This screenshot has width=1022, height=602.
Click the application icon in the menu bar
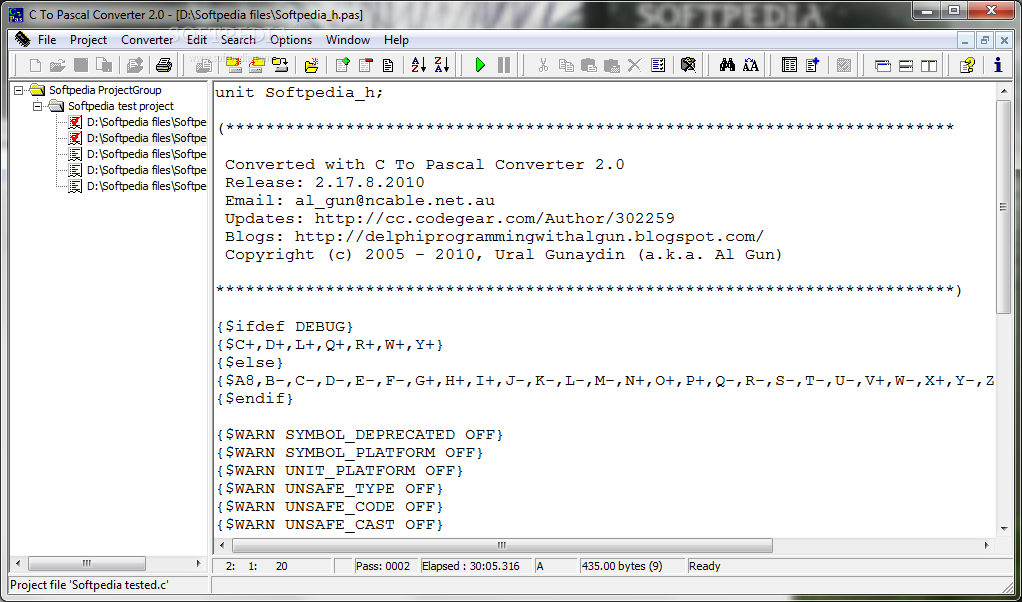pos(22,40)
